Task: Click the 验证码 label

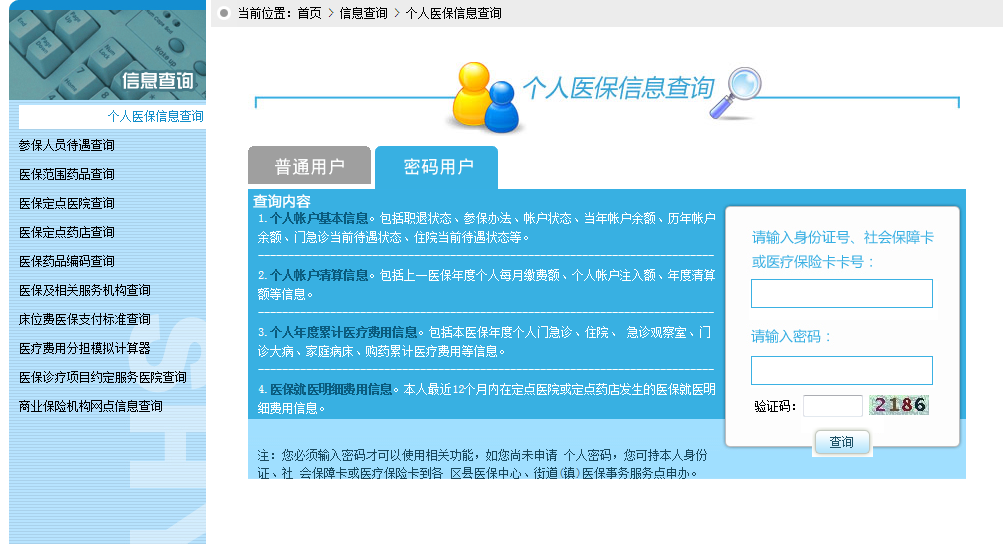Action: tap(775, 406)
